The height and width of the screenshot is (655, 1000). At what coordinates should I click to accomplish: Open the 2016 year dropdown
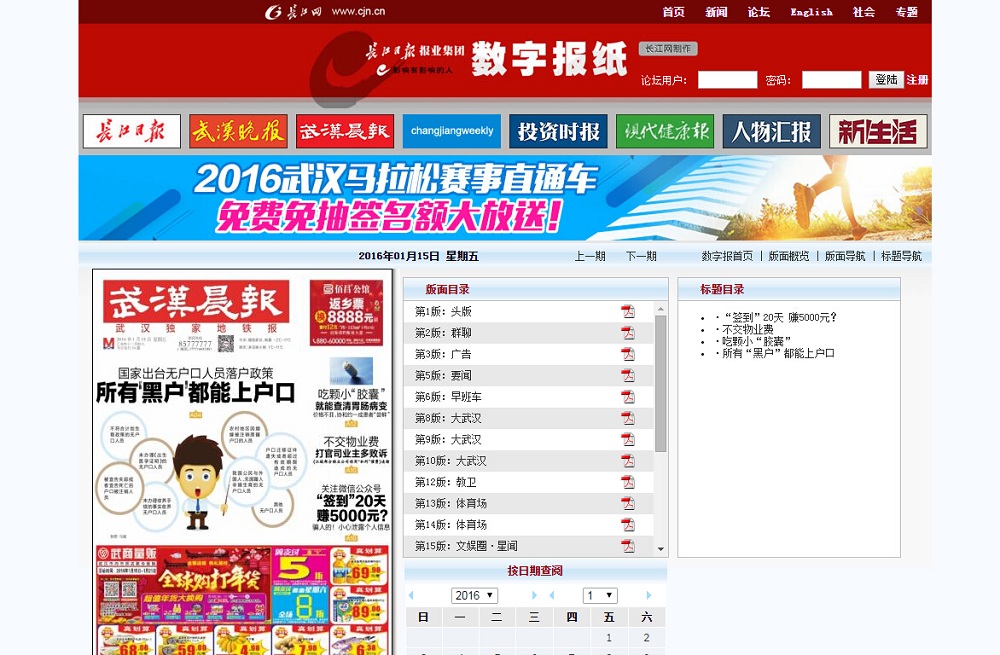click(x=474, y=595)
